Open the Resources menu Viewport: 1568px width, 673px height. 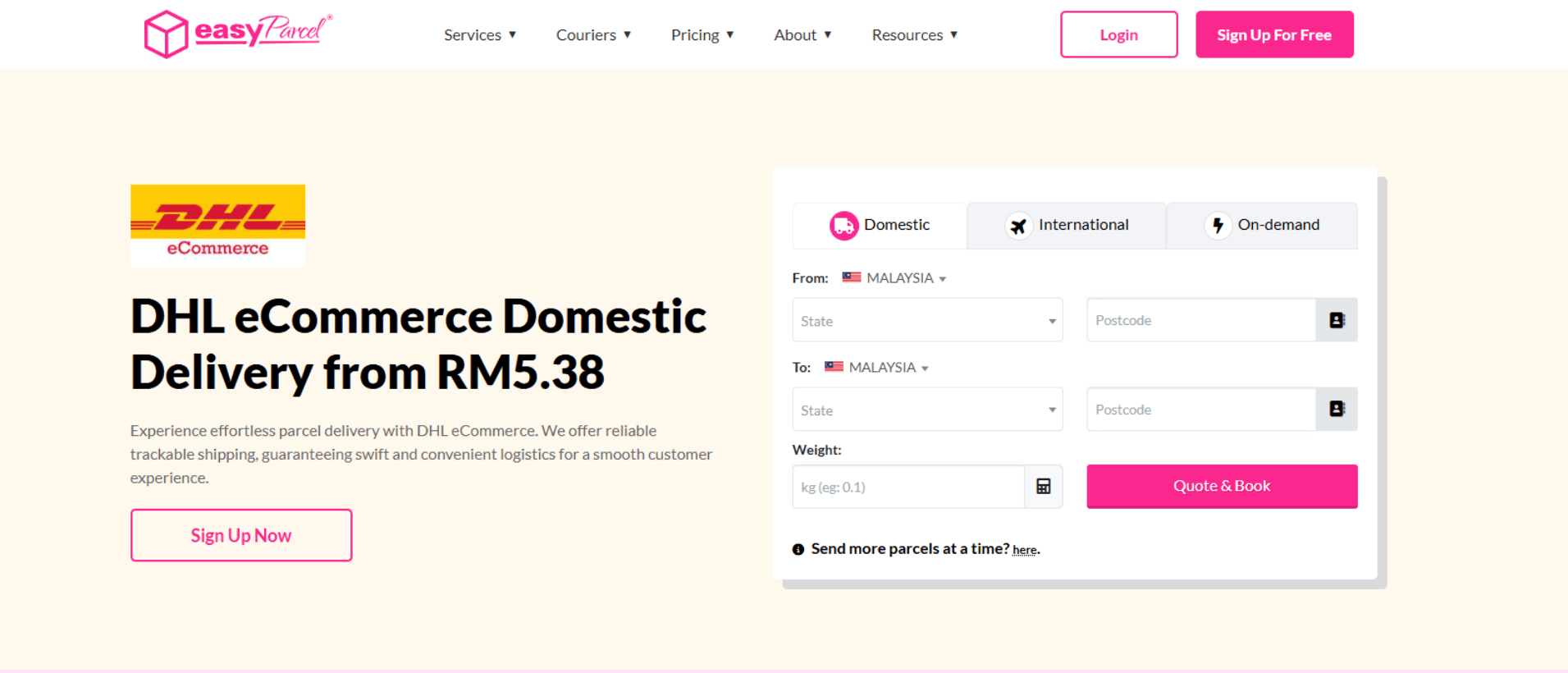click(x=915, y=34)
